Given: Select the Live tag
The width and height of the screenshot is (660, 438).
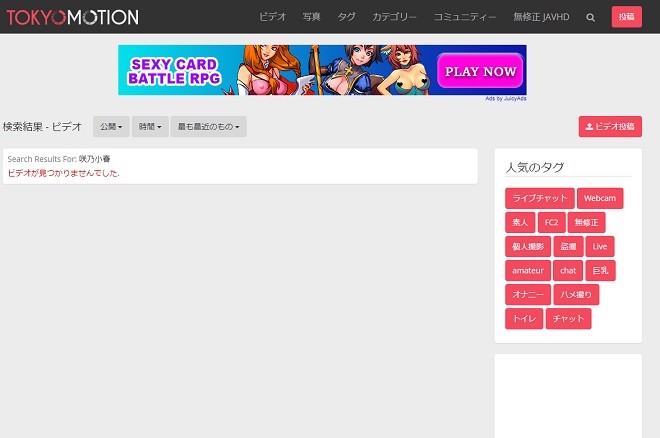Looking at the screenshot, I should [600, 247].
